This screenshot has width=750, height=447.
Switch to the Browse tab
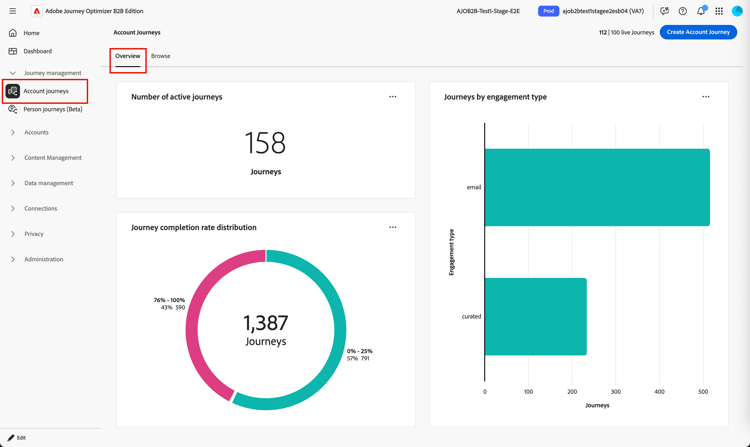[161, 56]
